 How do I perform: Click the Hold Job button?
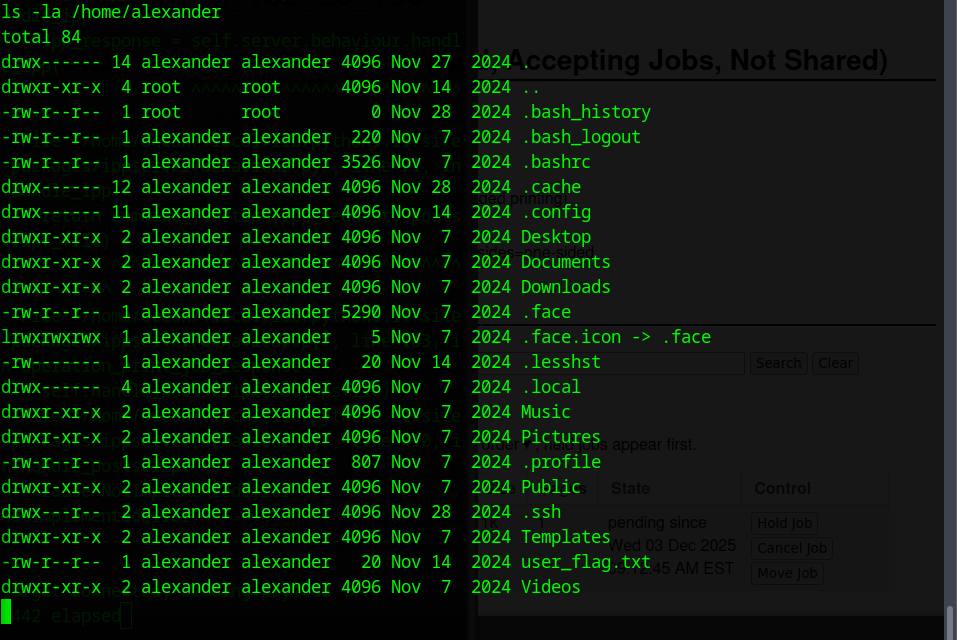point(784,523)
